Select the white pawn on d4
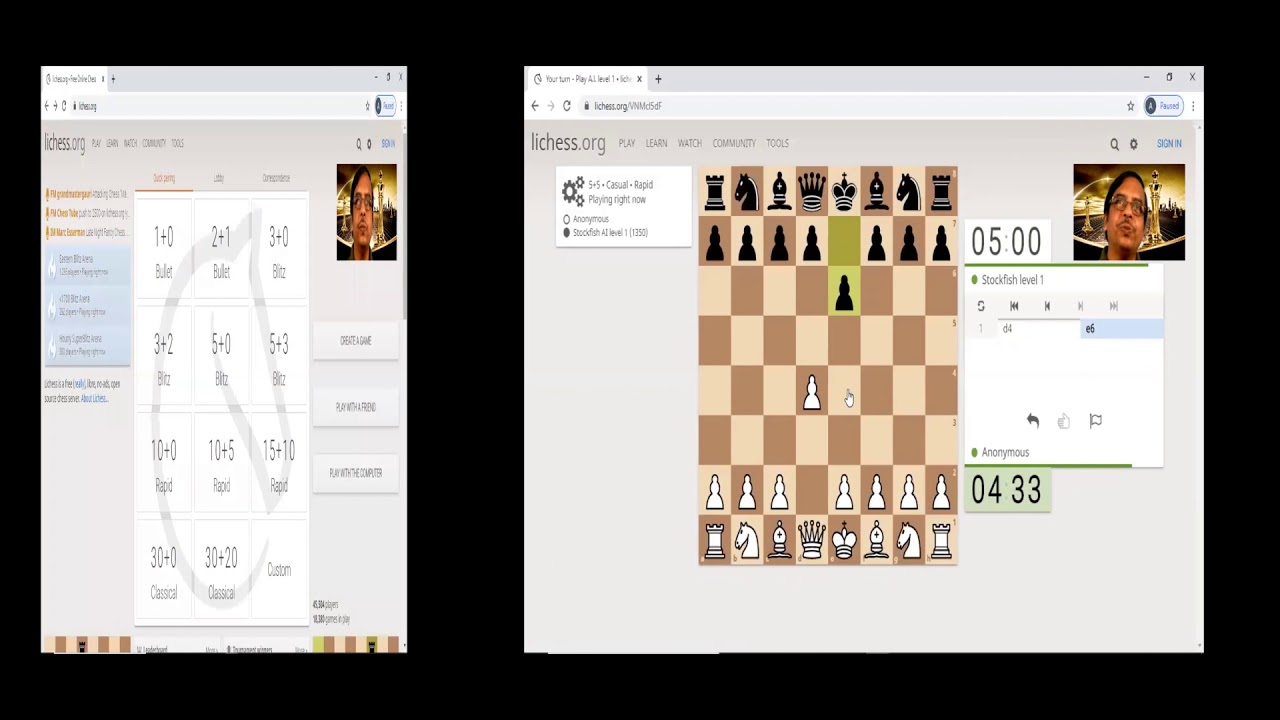Screen dimensions: 1280x720 pos(812,391)
